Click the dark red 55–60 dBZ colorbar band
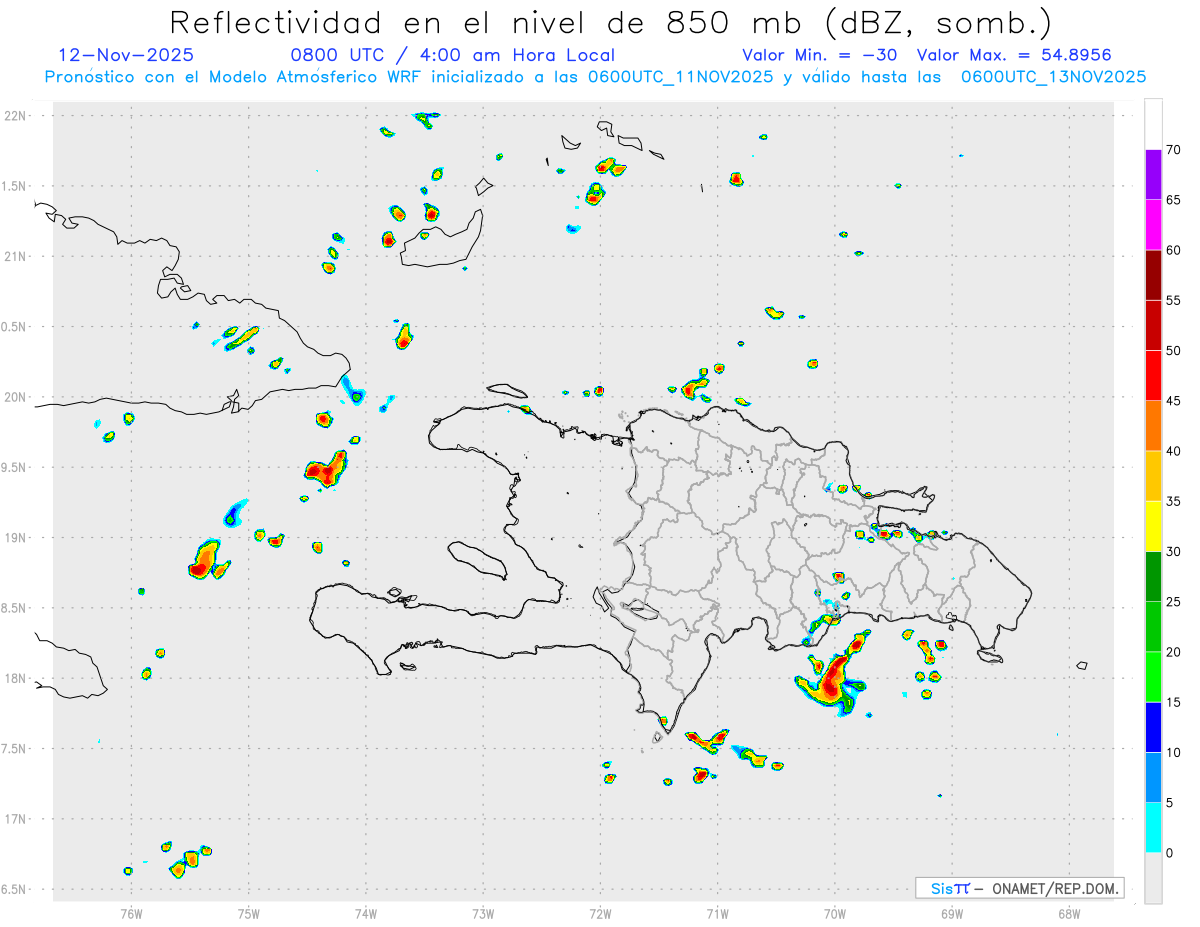Image resolution: width=1200 pixels, height=927 pixels. coord(1153,275)
